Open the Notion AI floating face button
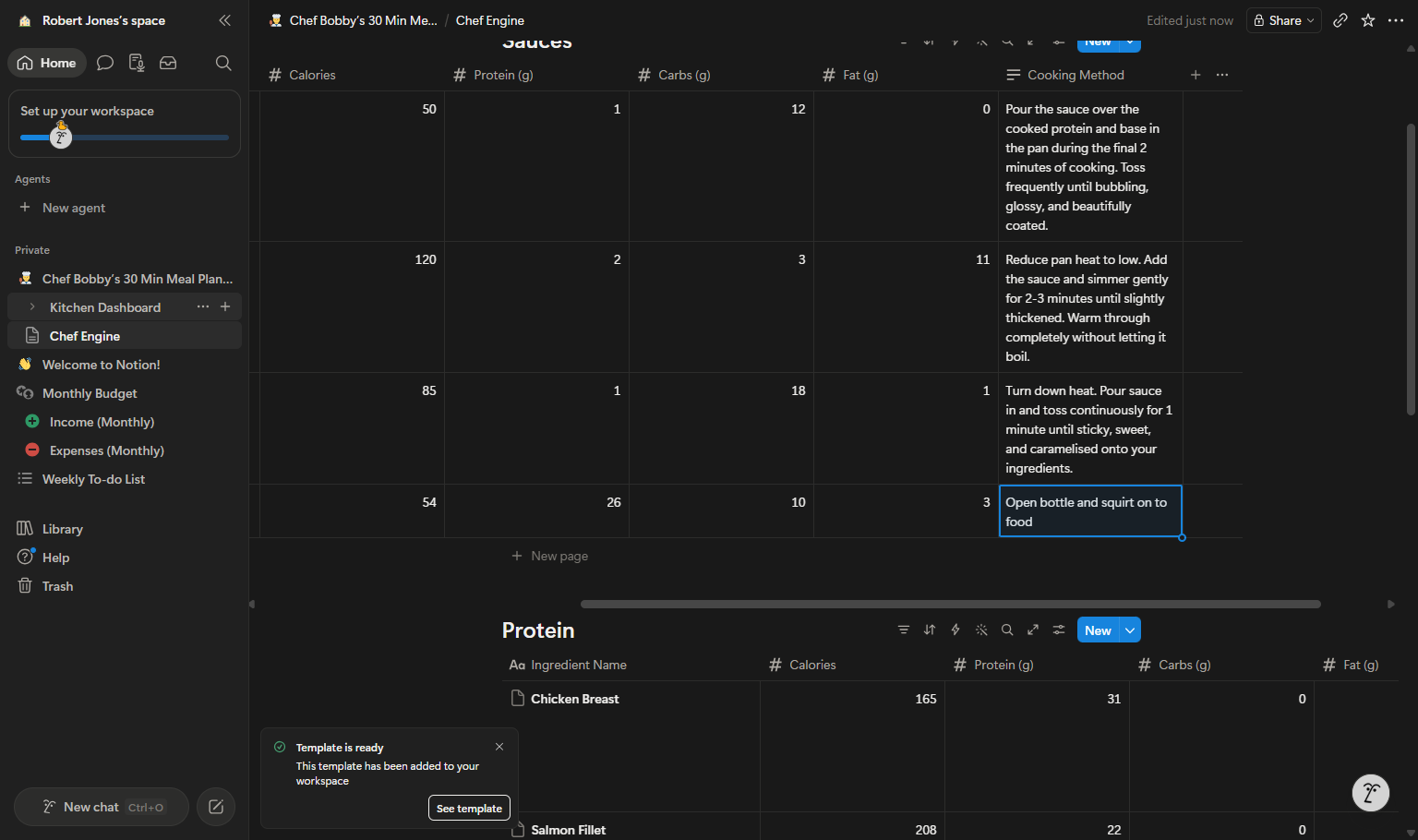The width and height of the screenshot is (1418, 840). (x=1371, y=792)
